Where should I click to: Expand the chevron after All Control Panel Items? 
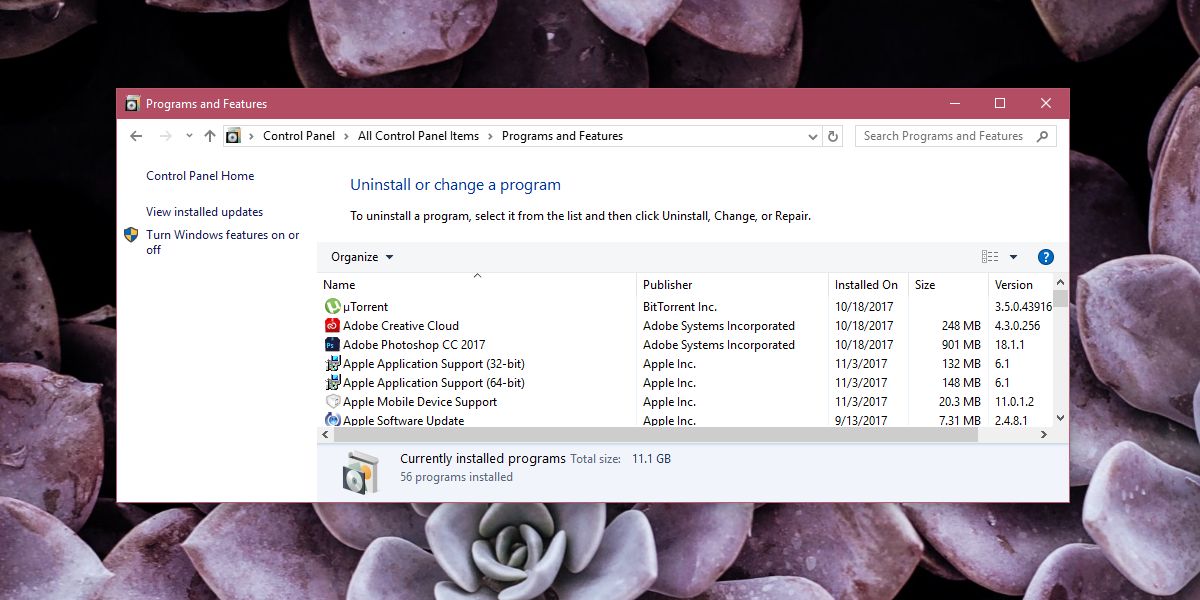coord(491,136)
